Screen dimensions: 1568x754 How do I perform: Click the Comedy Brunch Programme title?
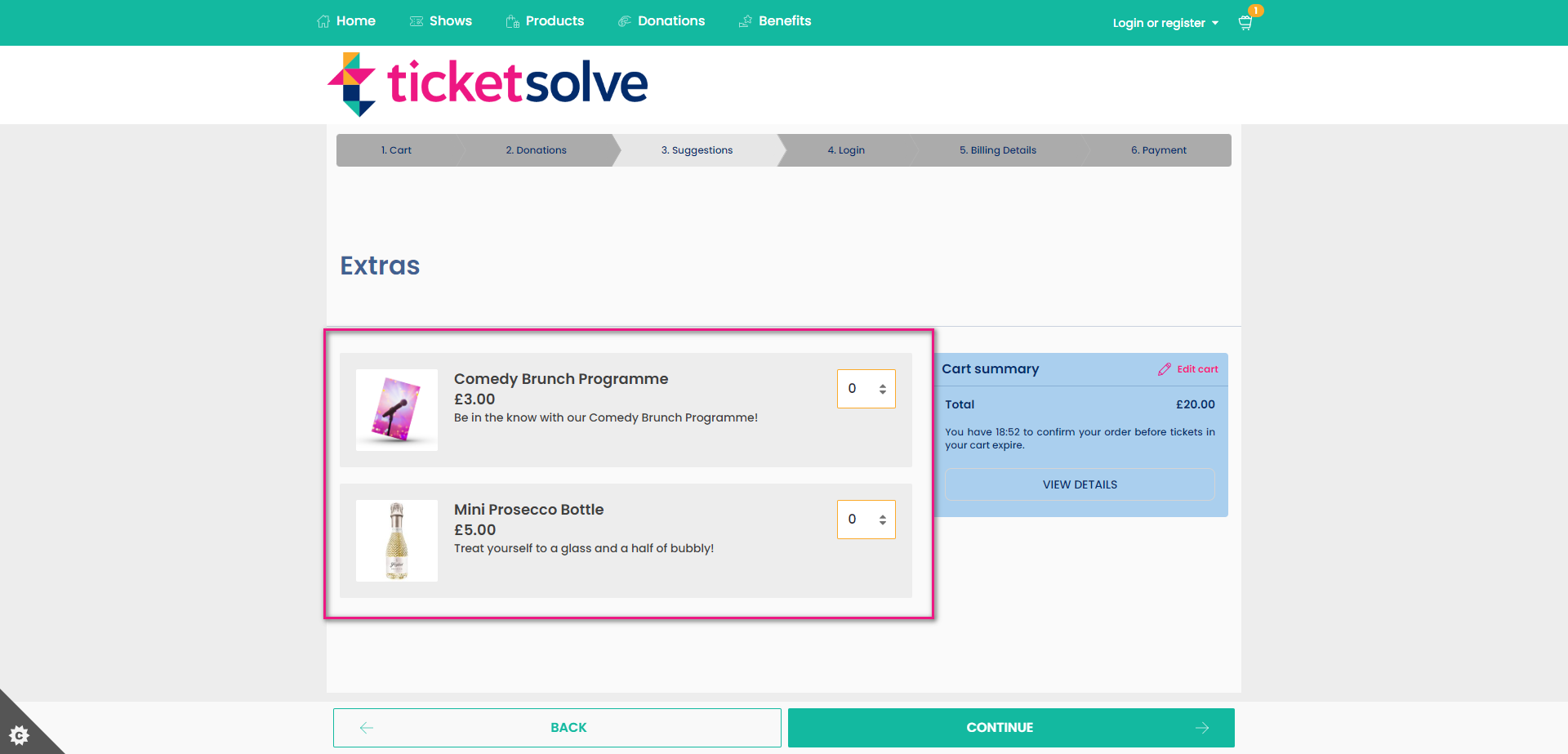coord(561,379)
